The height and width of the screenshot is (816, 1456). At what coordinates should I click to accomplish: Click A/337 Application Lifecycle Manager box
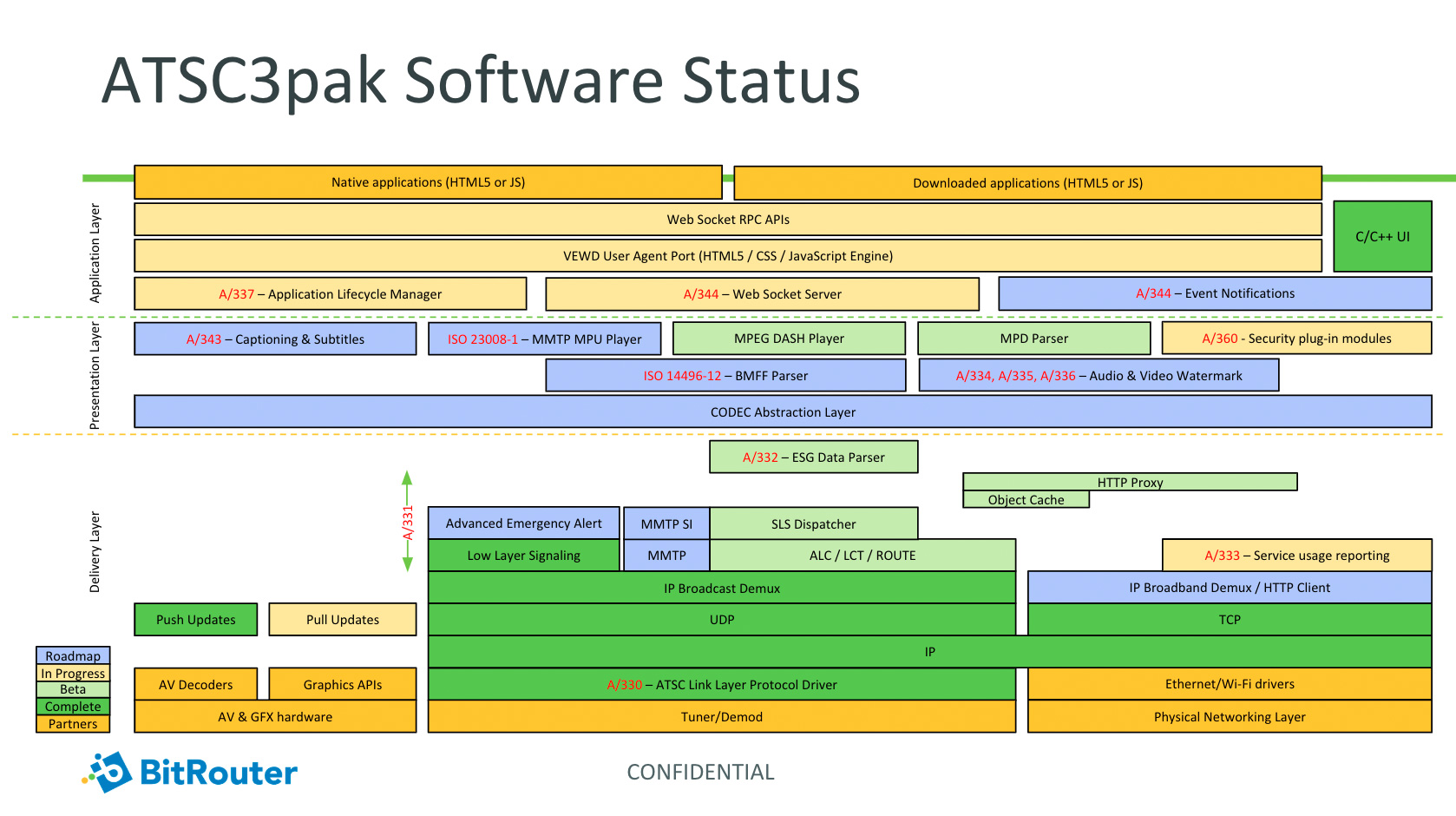point(331,294)
